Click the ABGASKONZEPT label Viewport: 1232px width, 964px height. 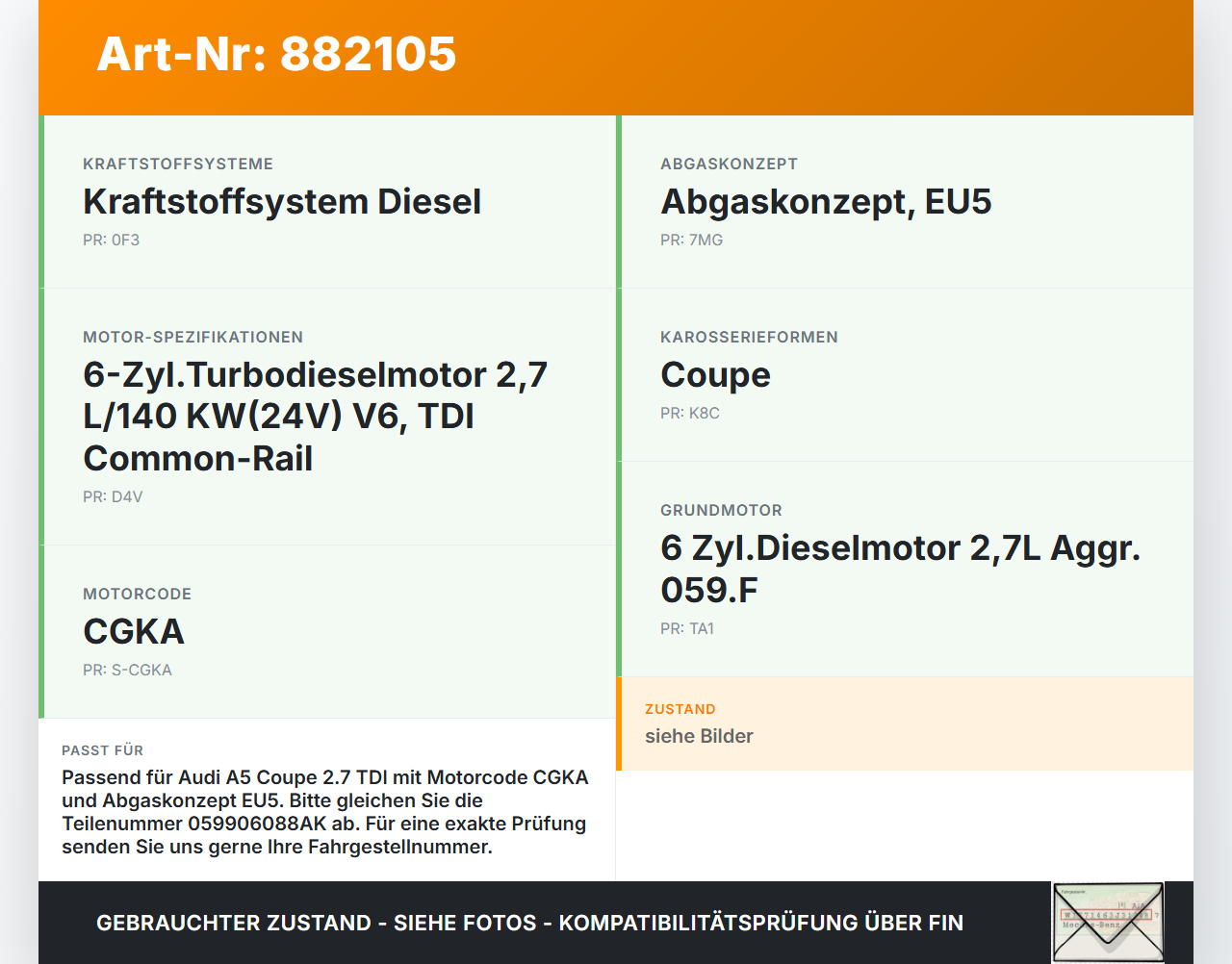click(729, 165)
